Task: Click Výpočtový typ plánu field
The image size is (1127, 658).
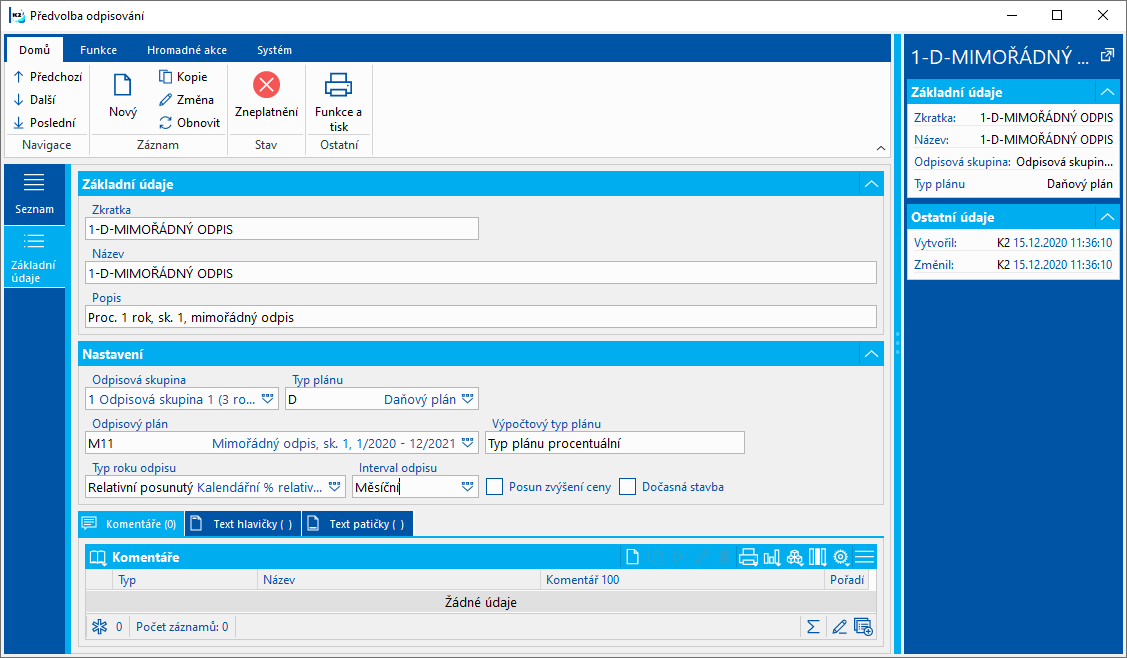Action: 615,443
